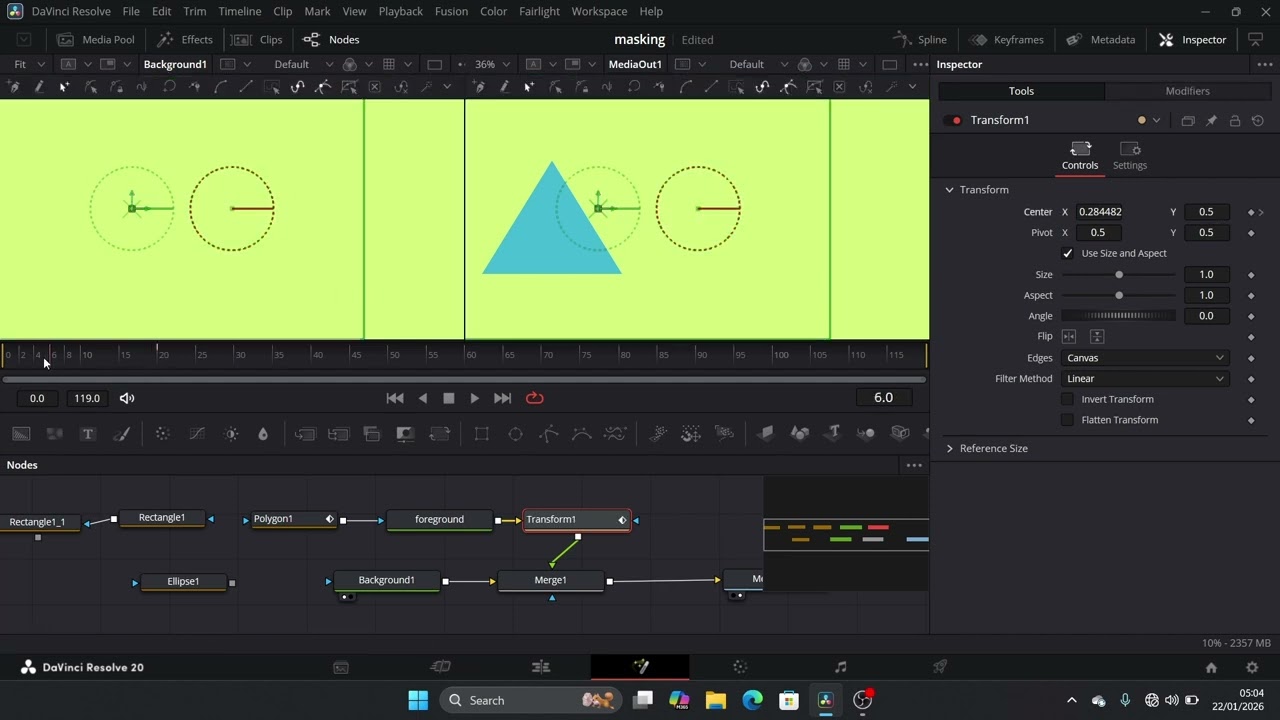The height and width of the screenshot is (720, 1280).
Task: Toggle loop playback button
Action: pyautogui.click(x=535, y=398)
